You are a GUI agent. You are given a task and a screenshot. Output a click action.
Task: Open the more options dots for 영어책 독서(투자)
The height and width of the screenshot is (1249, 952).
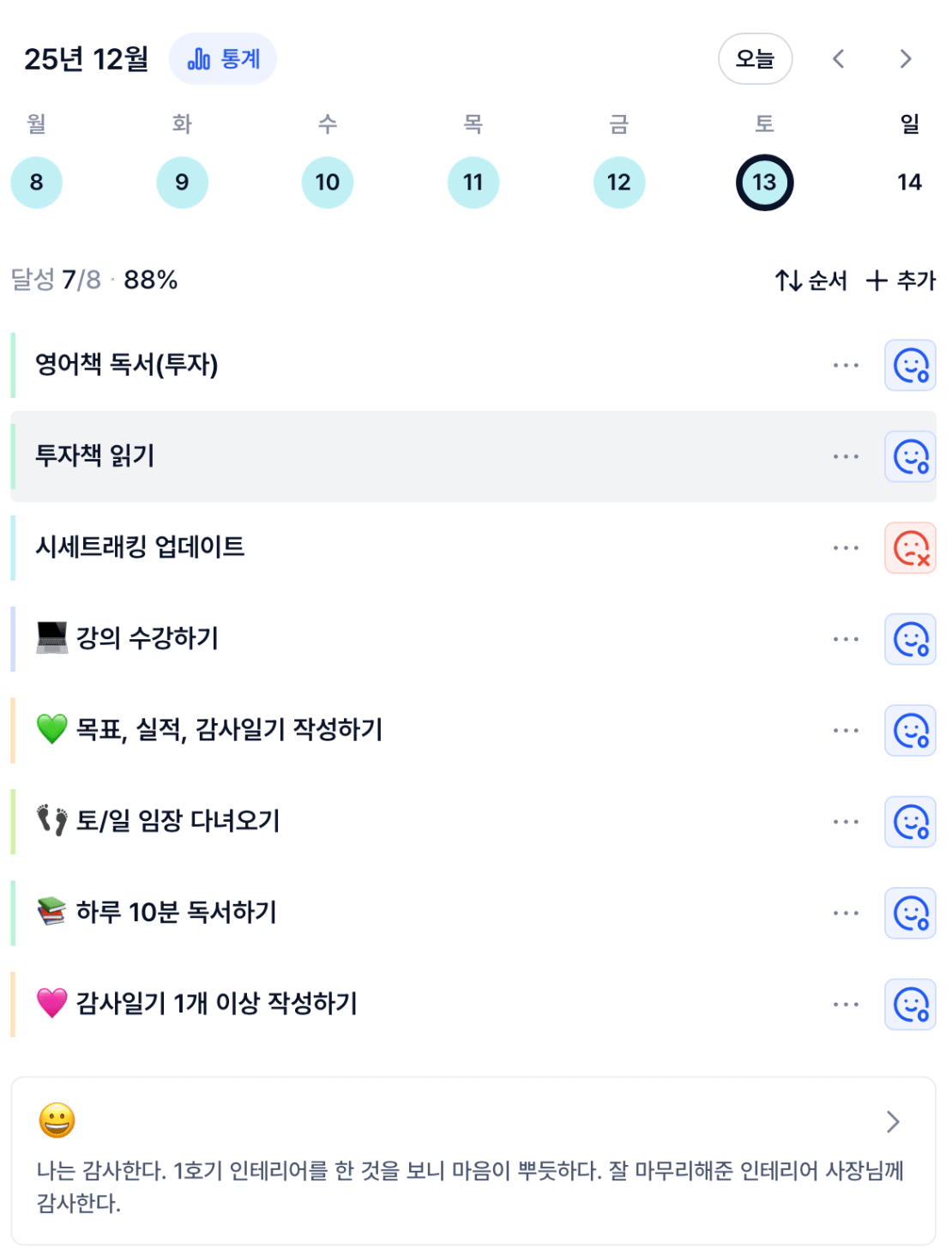(846, 365)
